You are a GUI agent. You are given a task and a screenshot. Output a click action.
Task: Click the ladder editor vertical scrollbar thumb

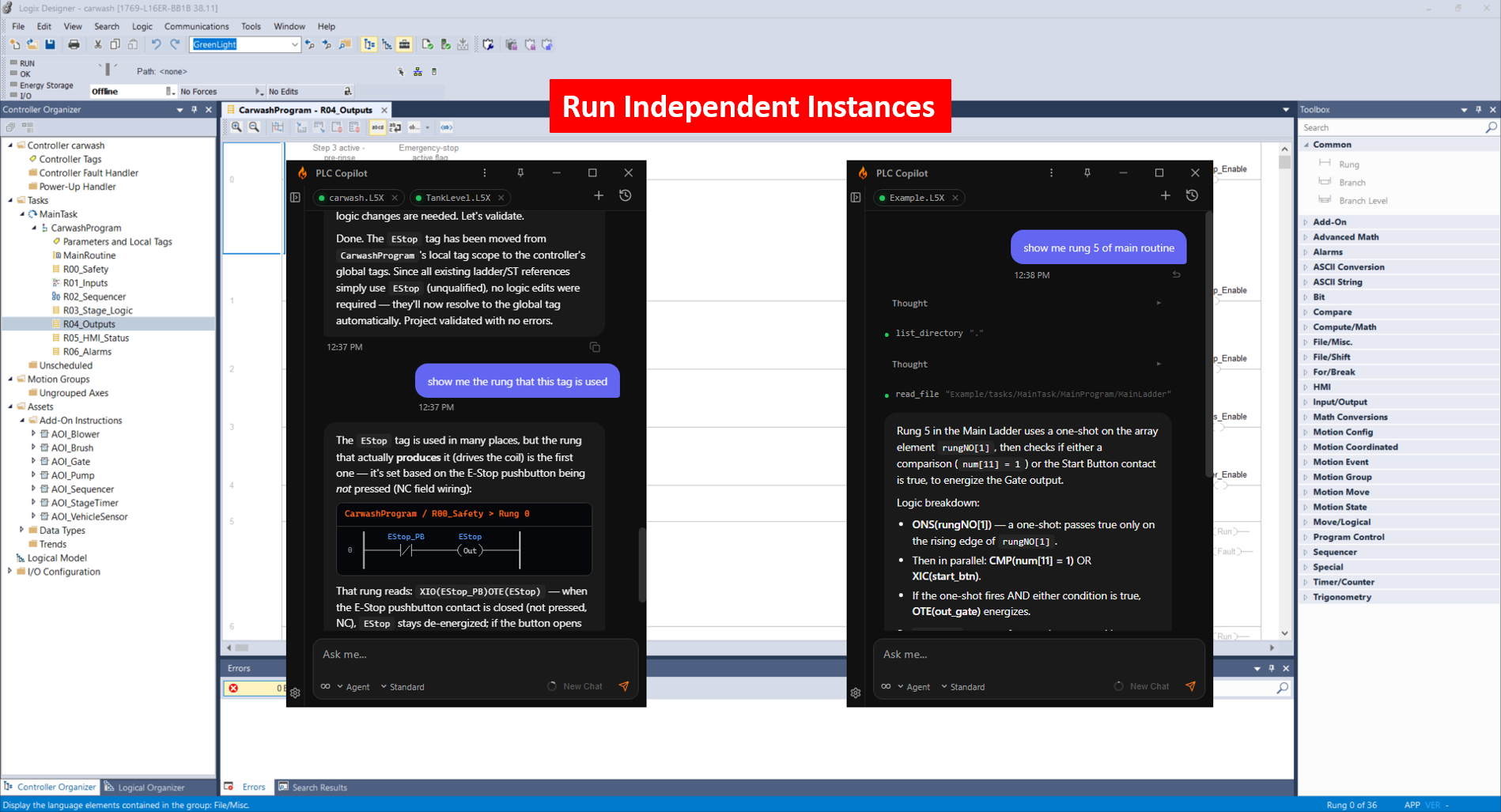click(1284, 162)
